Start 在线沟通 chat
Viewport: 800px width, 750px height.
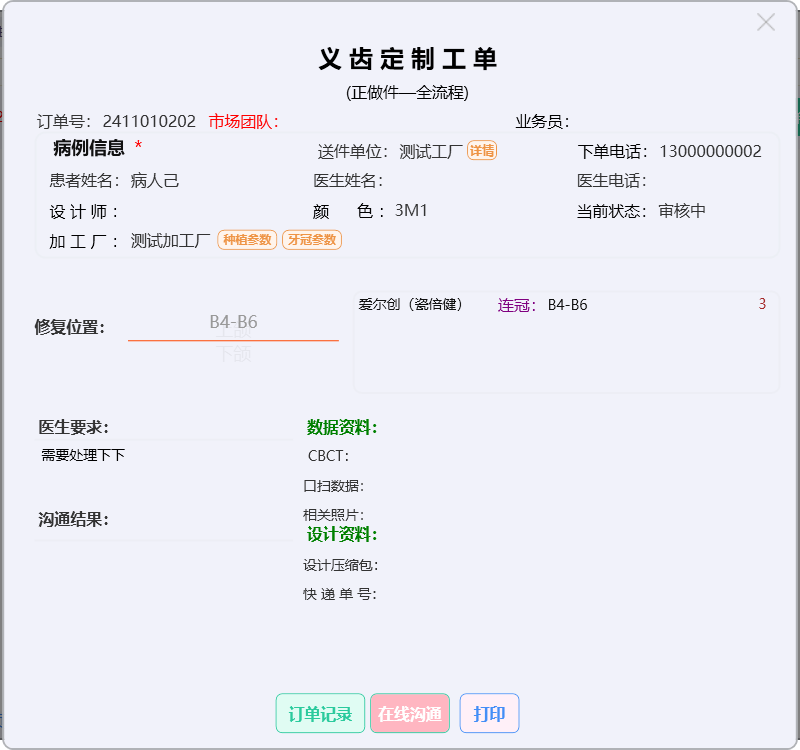coord(410,714)
